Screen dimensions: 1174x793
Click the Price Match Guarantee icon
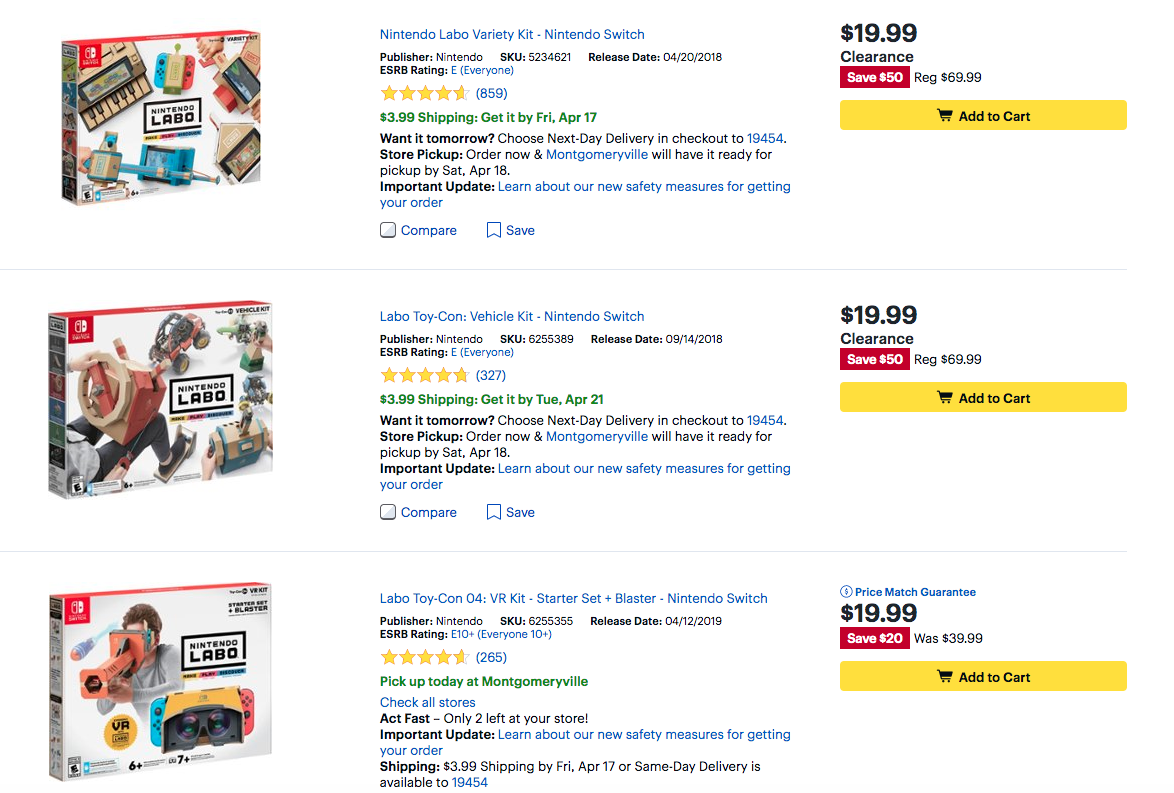click(x=846, y=592)
